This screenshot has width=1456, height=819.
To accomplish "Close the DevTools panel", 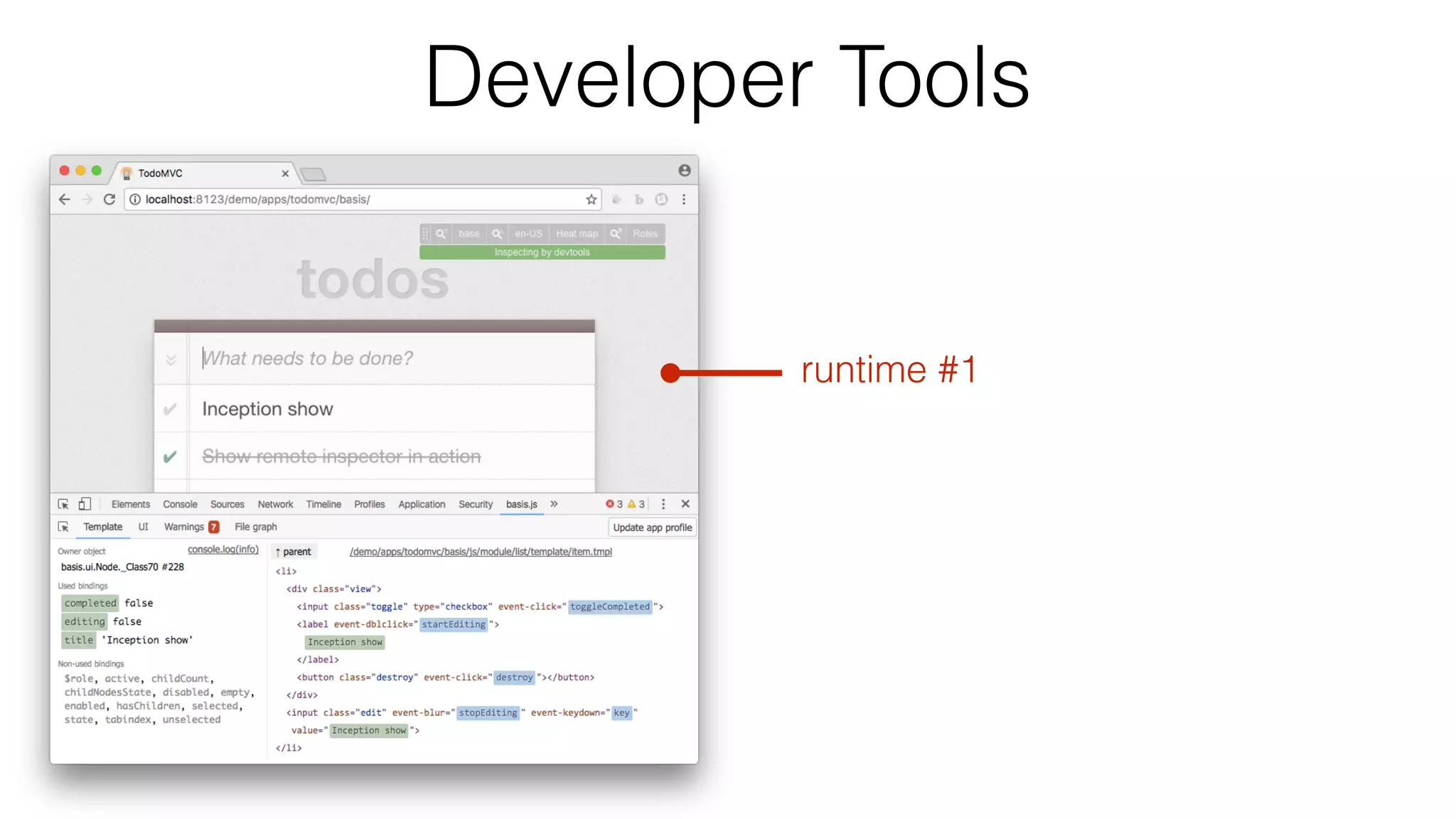I will (685, 504).
